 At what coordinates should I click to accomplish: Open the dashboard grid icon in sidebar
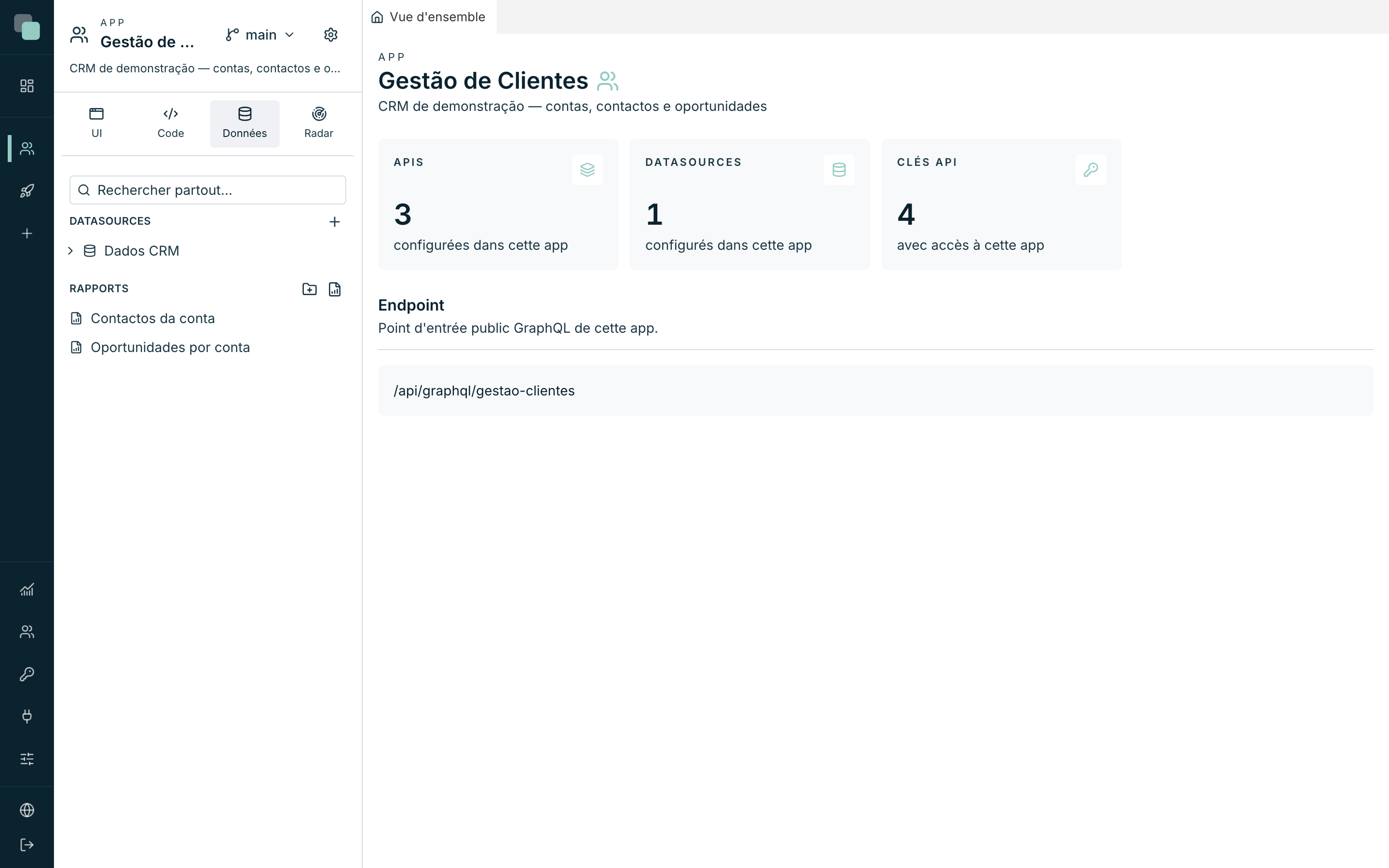(27, 86)
